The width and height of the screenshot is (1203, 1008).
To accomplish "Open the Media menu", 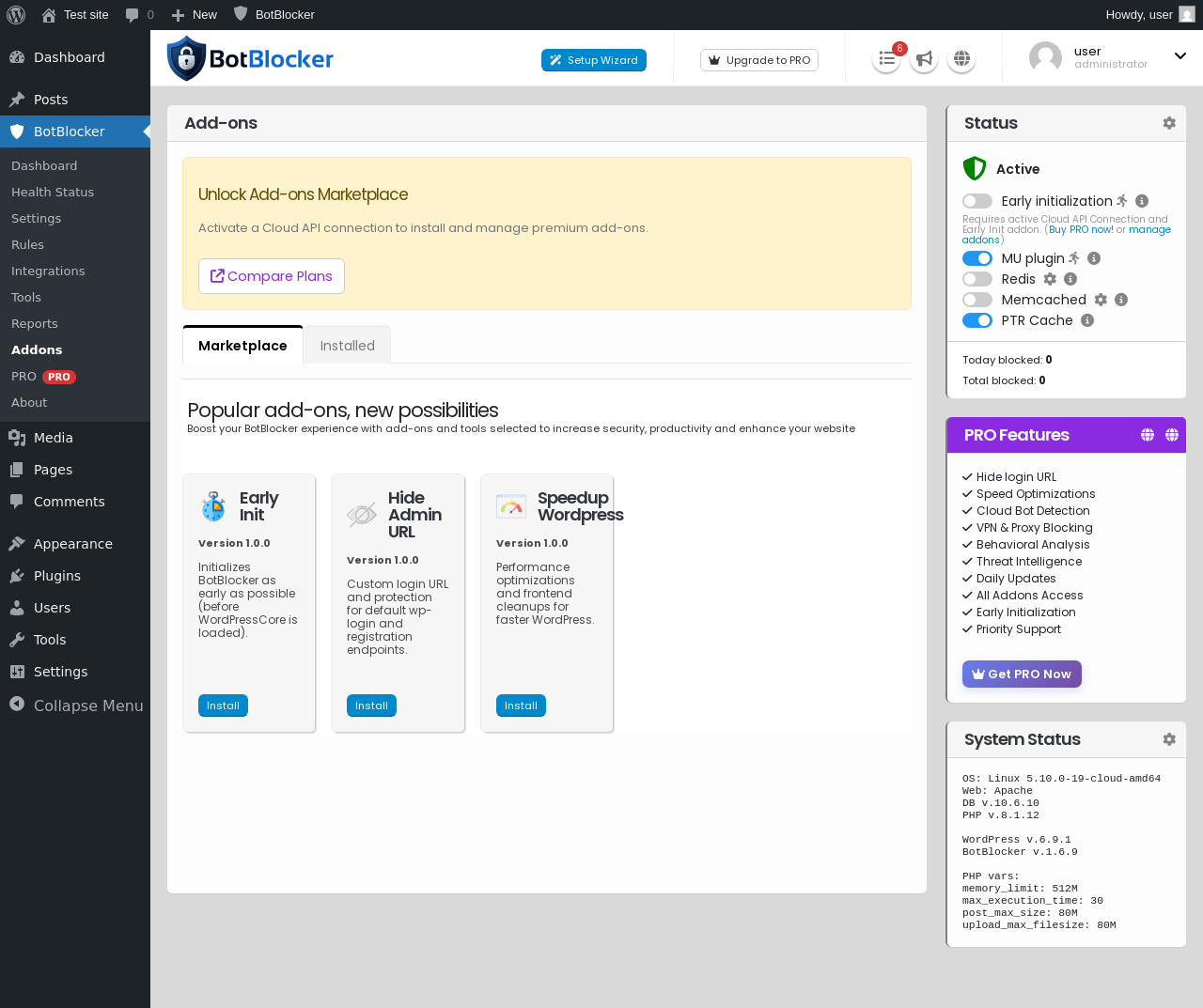I will coord(75,438).
